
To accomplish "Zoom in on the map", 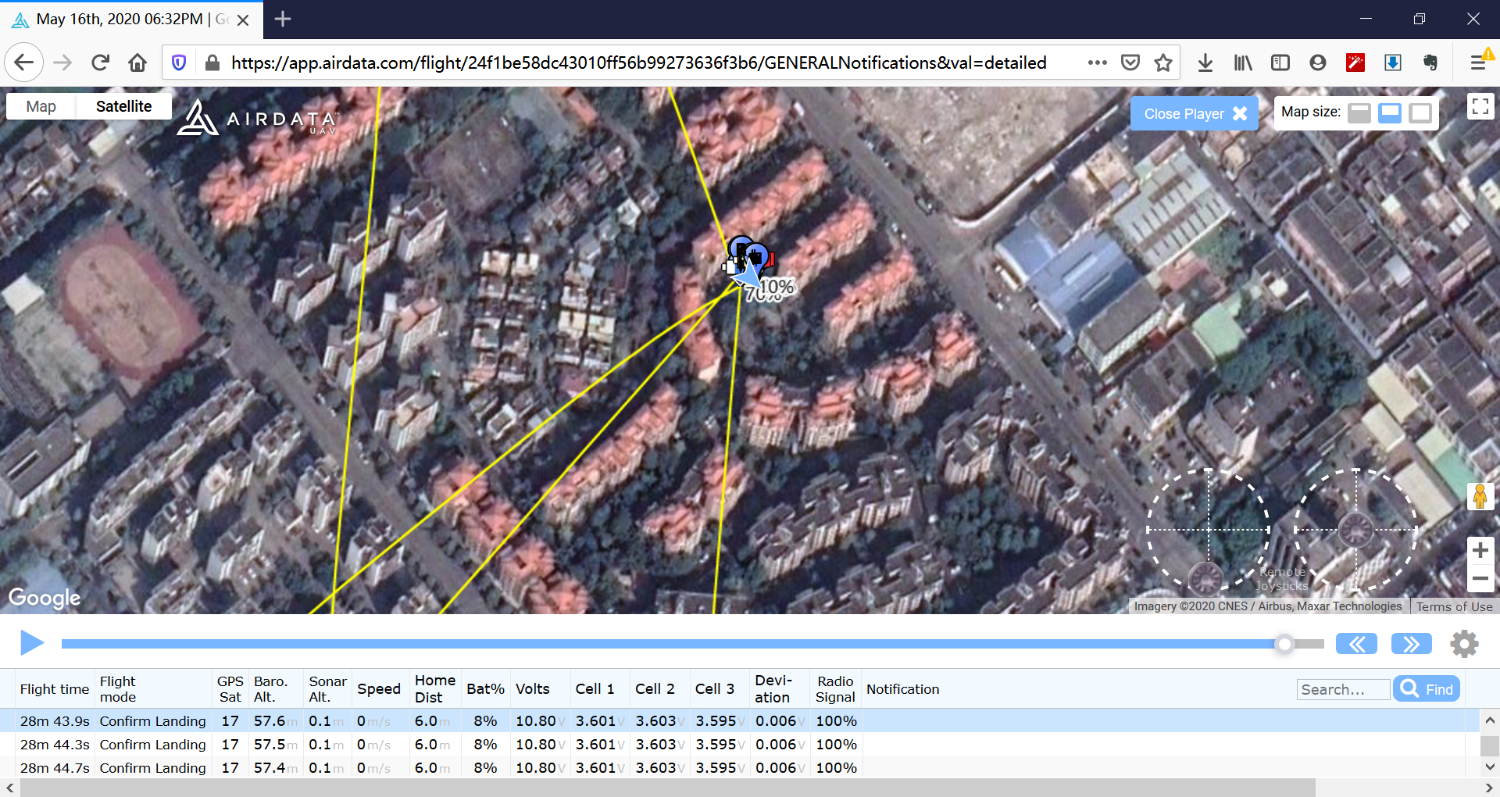I will 1480,549.
